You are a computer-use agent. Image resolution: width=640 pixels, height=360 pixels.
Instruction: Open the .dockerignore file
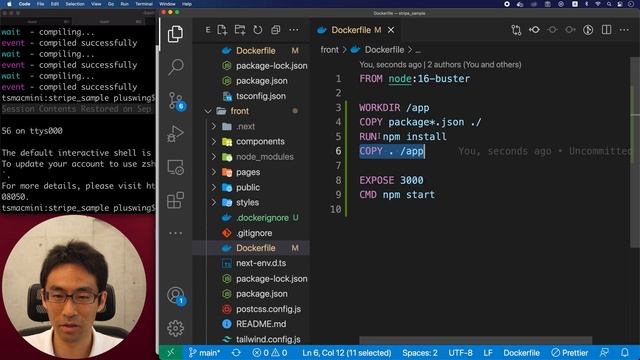coord(262,218)
